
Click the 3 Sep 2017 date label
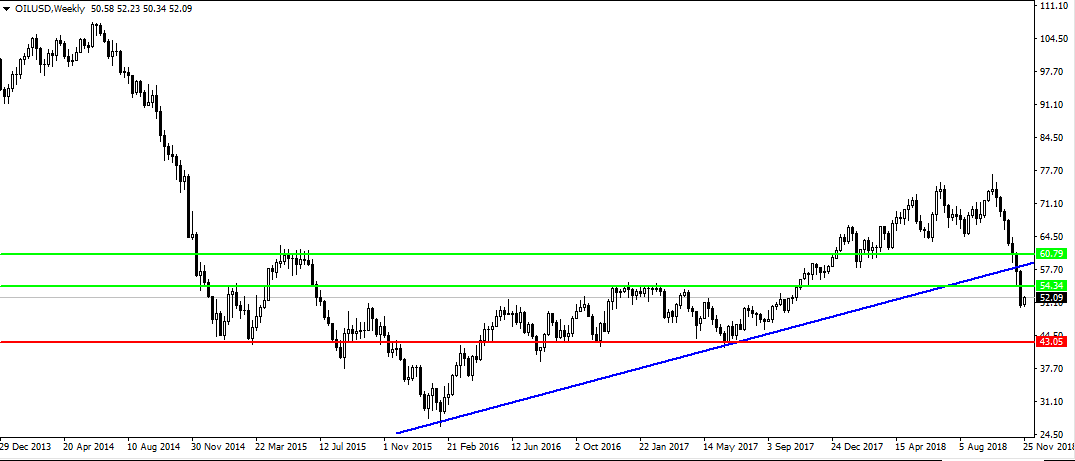click(x=792, y=448)
